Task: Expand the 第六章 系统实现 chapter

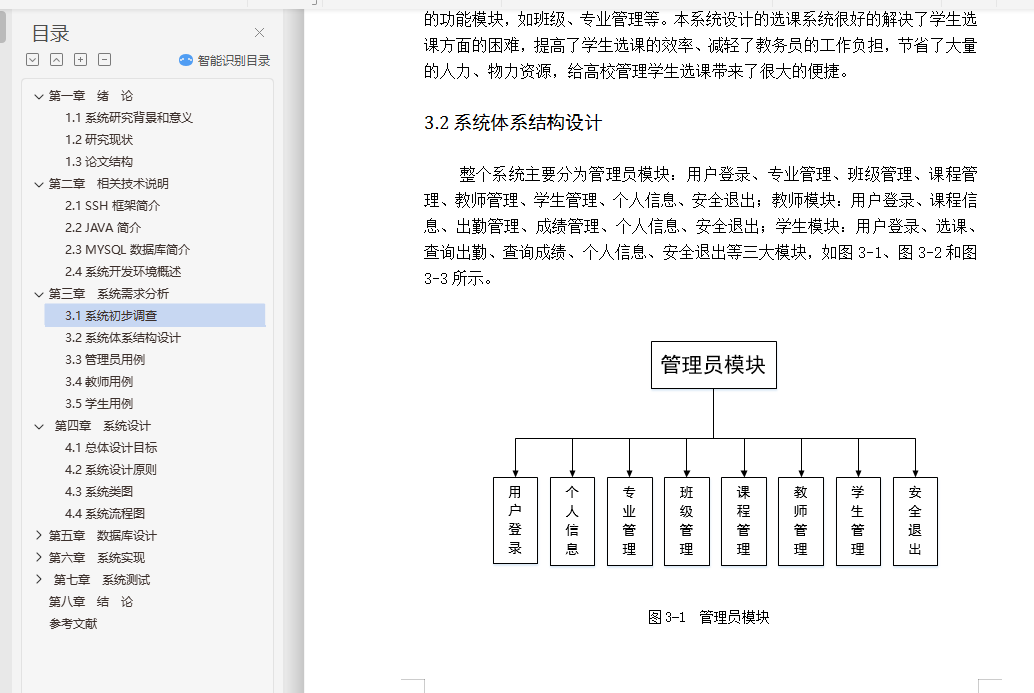Action: 39,558
